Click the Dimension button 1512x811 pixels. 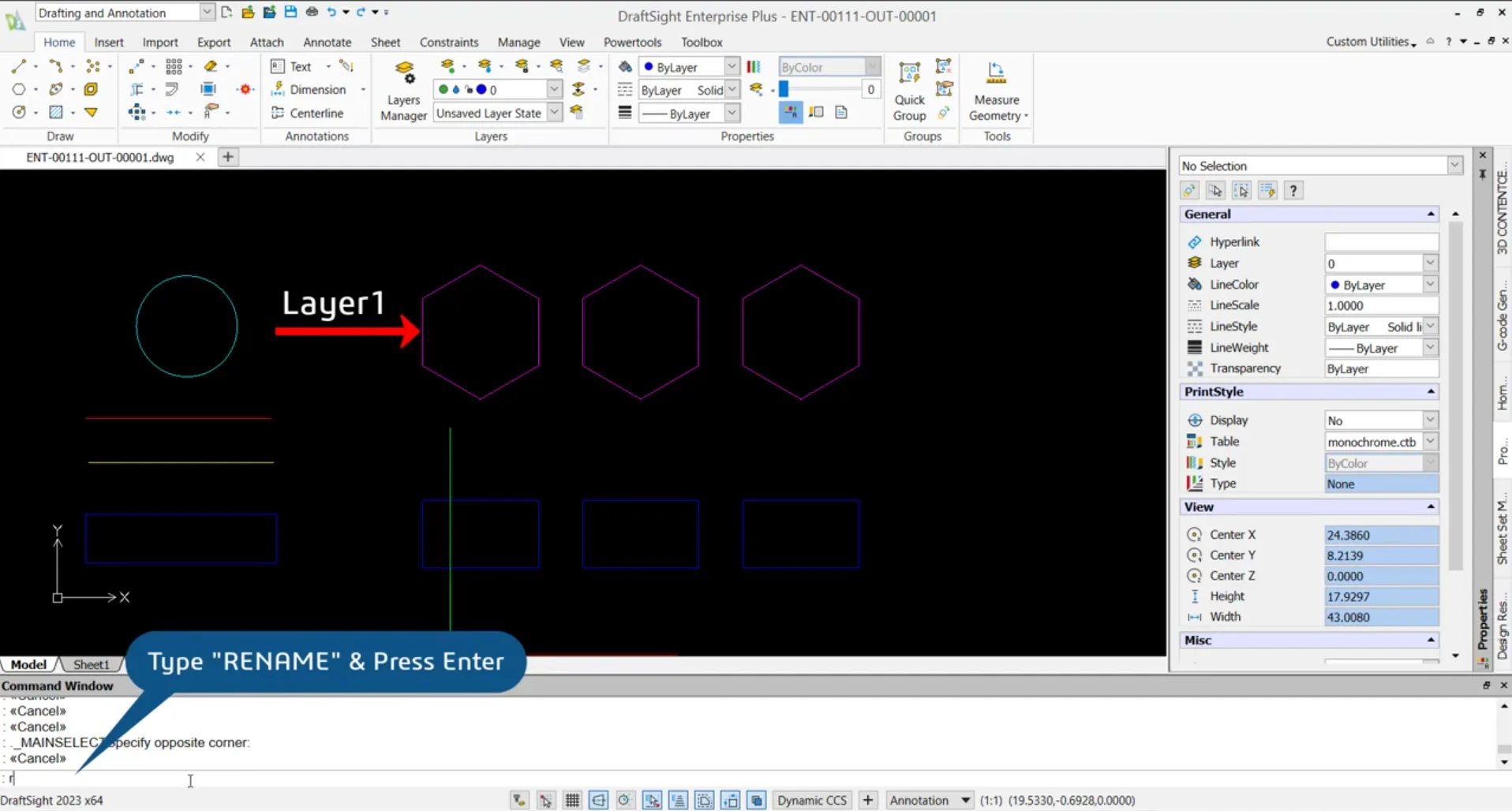(x=317, y=89)
